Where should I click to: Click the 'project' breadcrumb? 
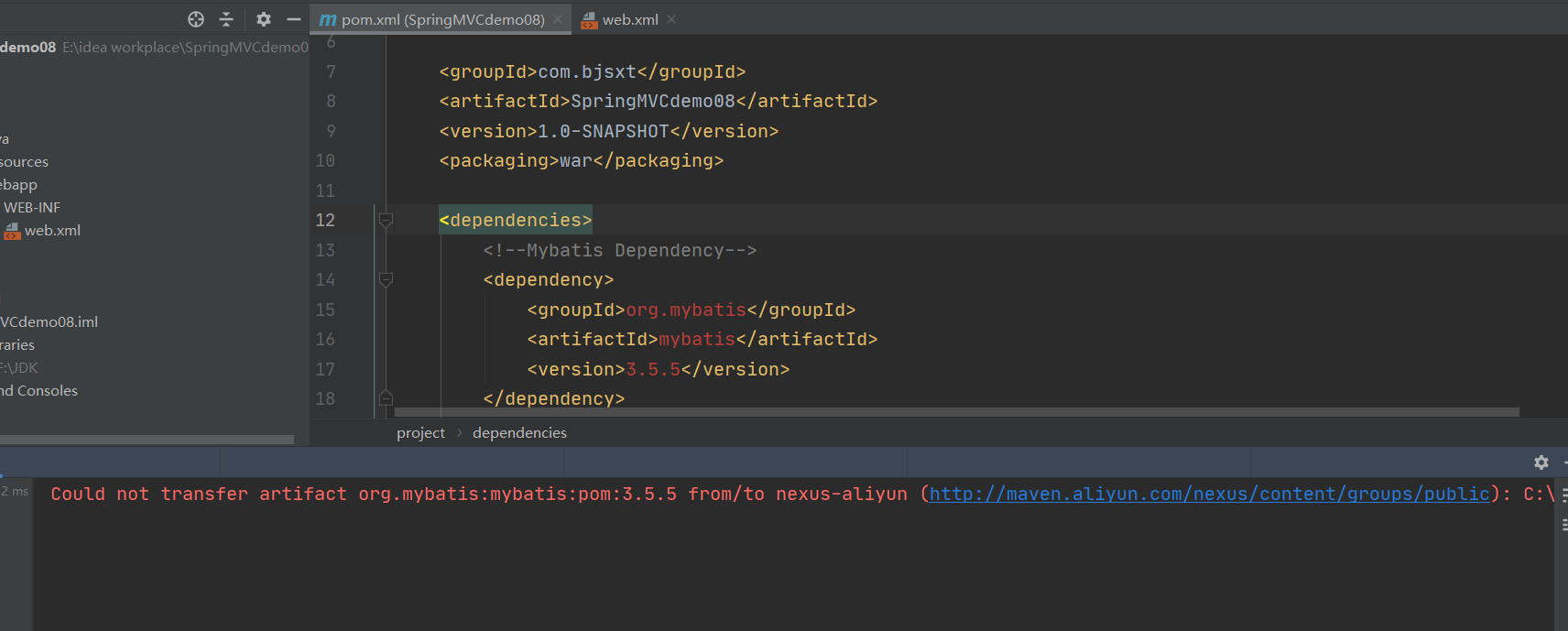click(x=420, y=433)
